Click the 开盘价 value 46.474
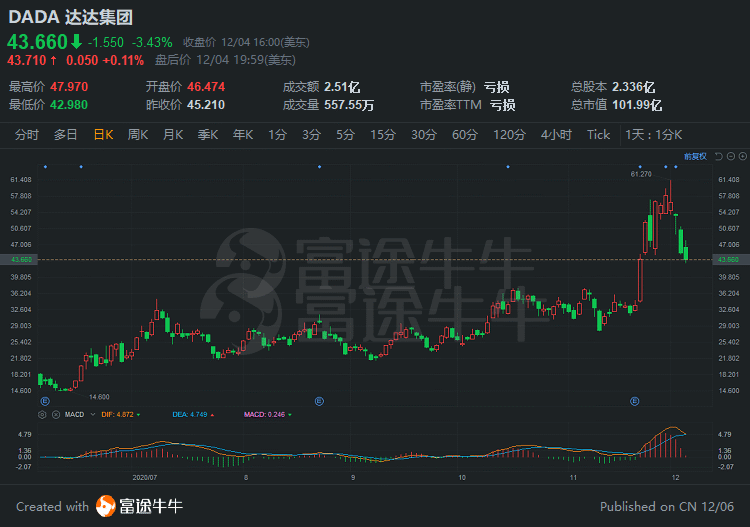Viewport: 750px width, 527px height. [x=206, y=87]
